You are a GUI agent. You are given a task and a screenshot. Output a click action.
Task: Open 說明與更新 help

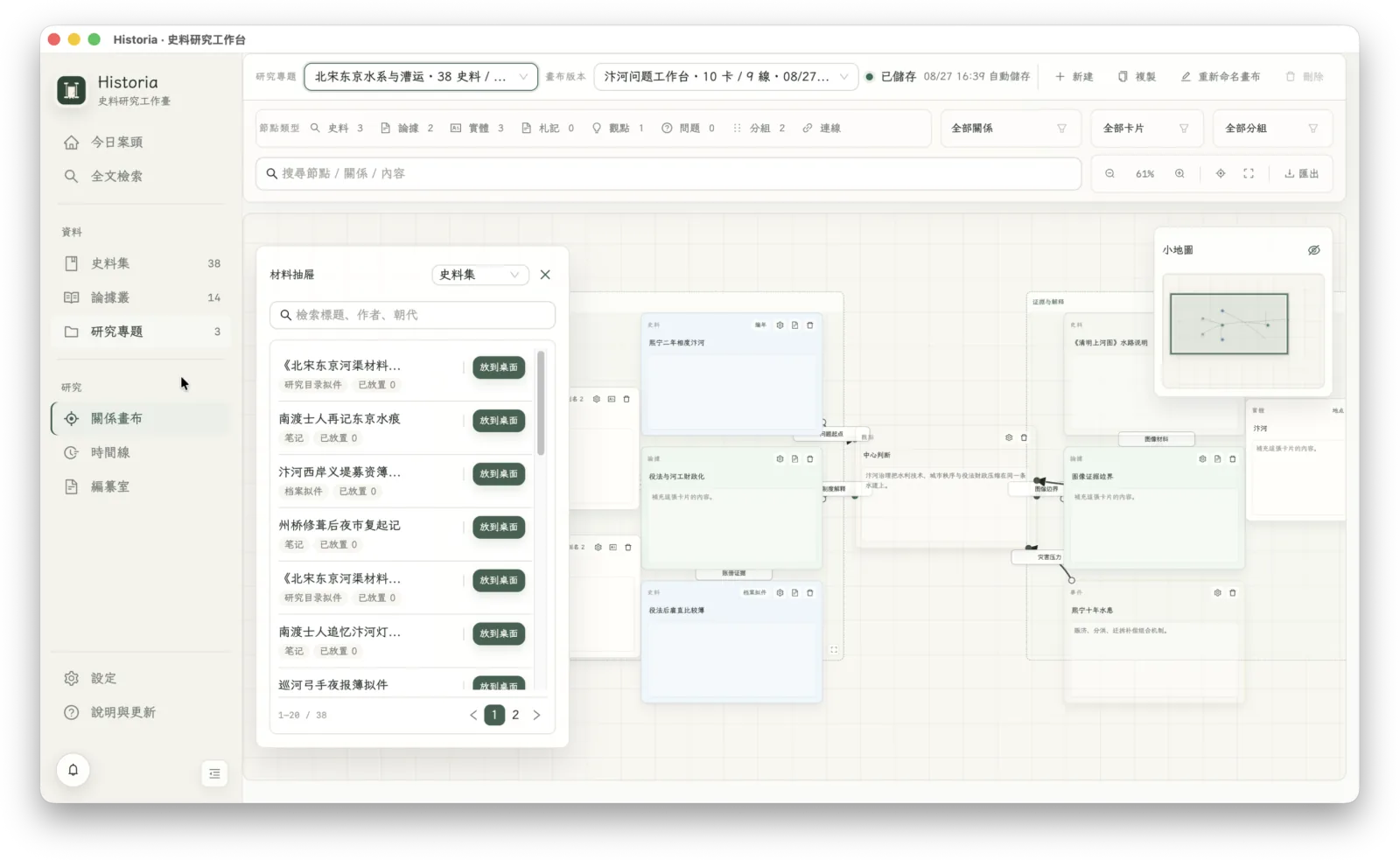click(140, 712)
